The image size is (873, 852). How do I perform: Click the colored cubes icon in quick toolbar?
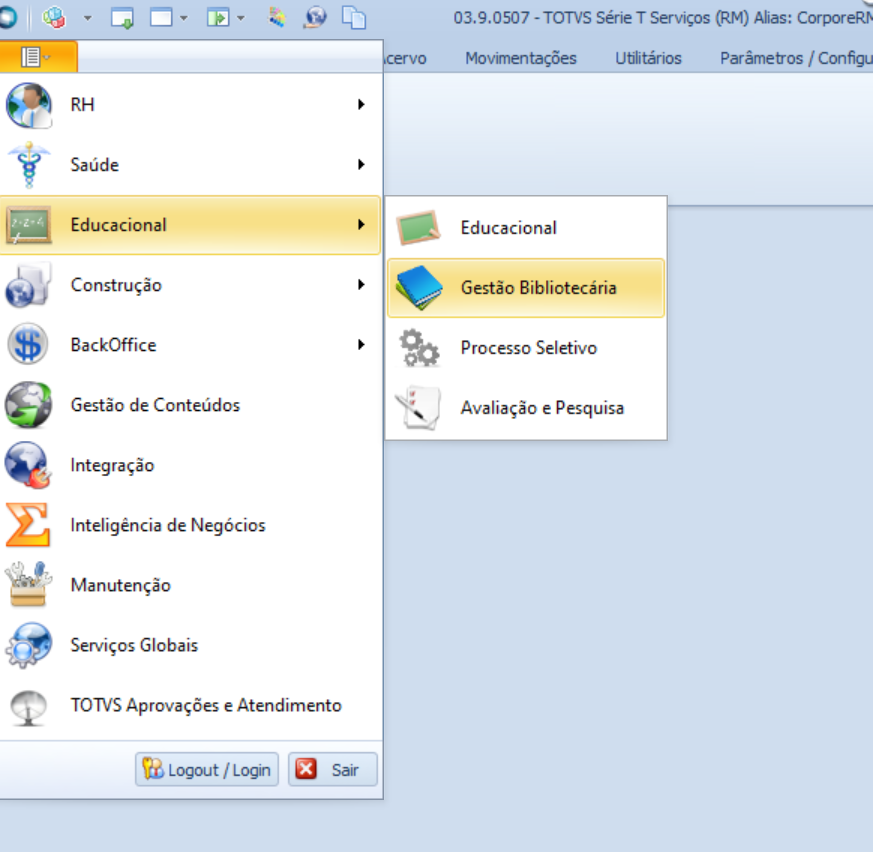tap(54, 18)
